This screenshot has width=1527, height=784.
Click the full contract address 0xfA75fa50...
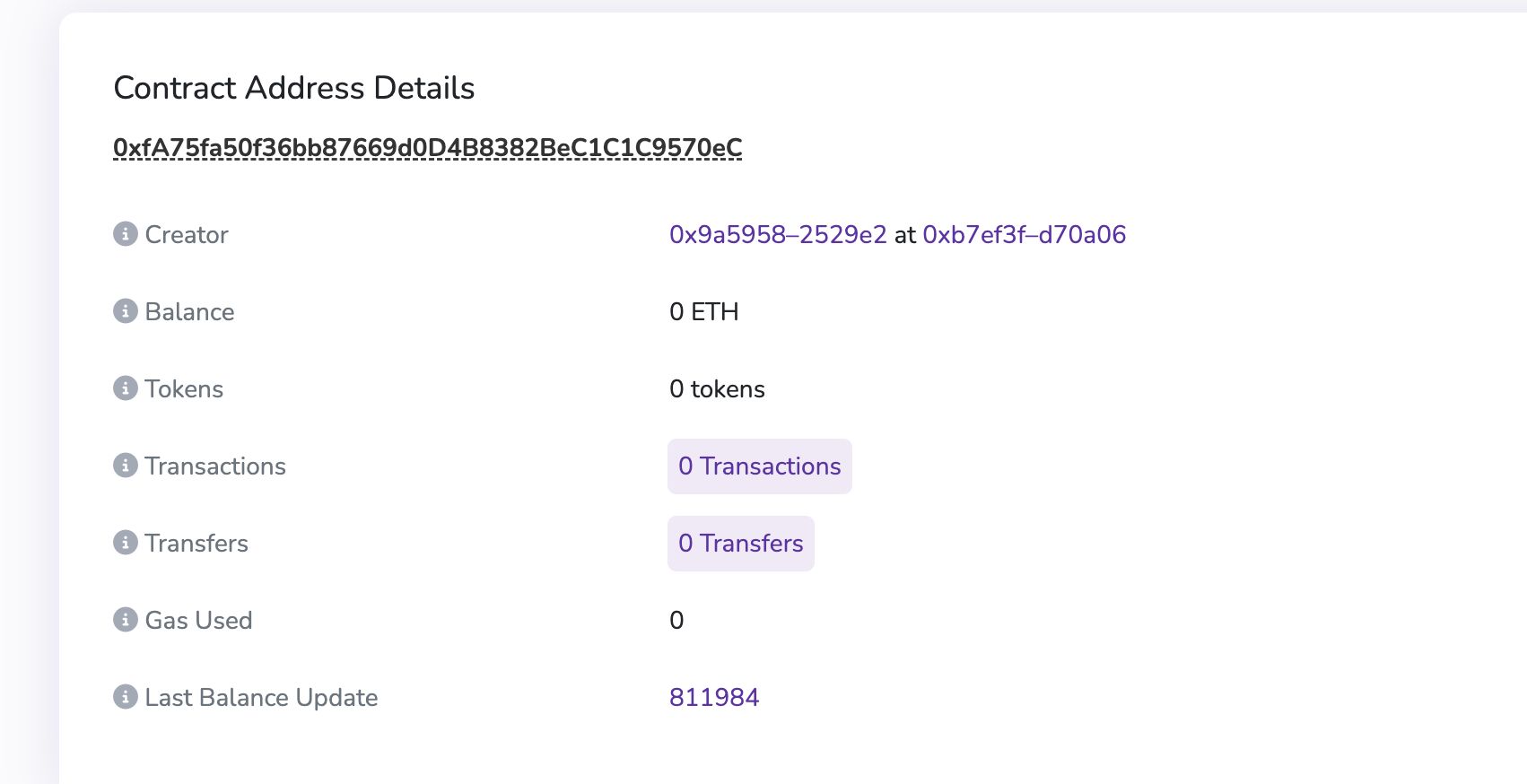tap(428, 147)
